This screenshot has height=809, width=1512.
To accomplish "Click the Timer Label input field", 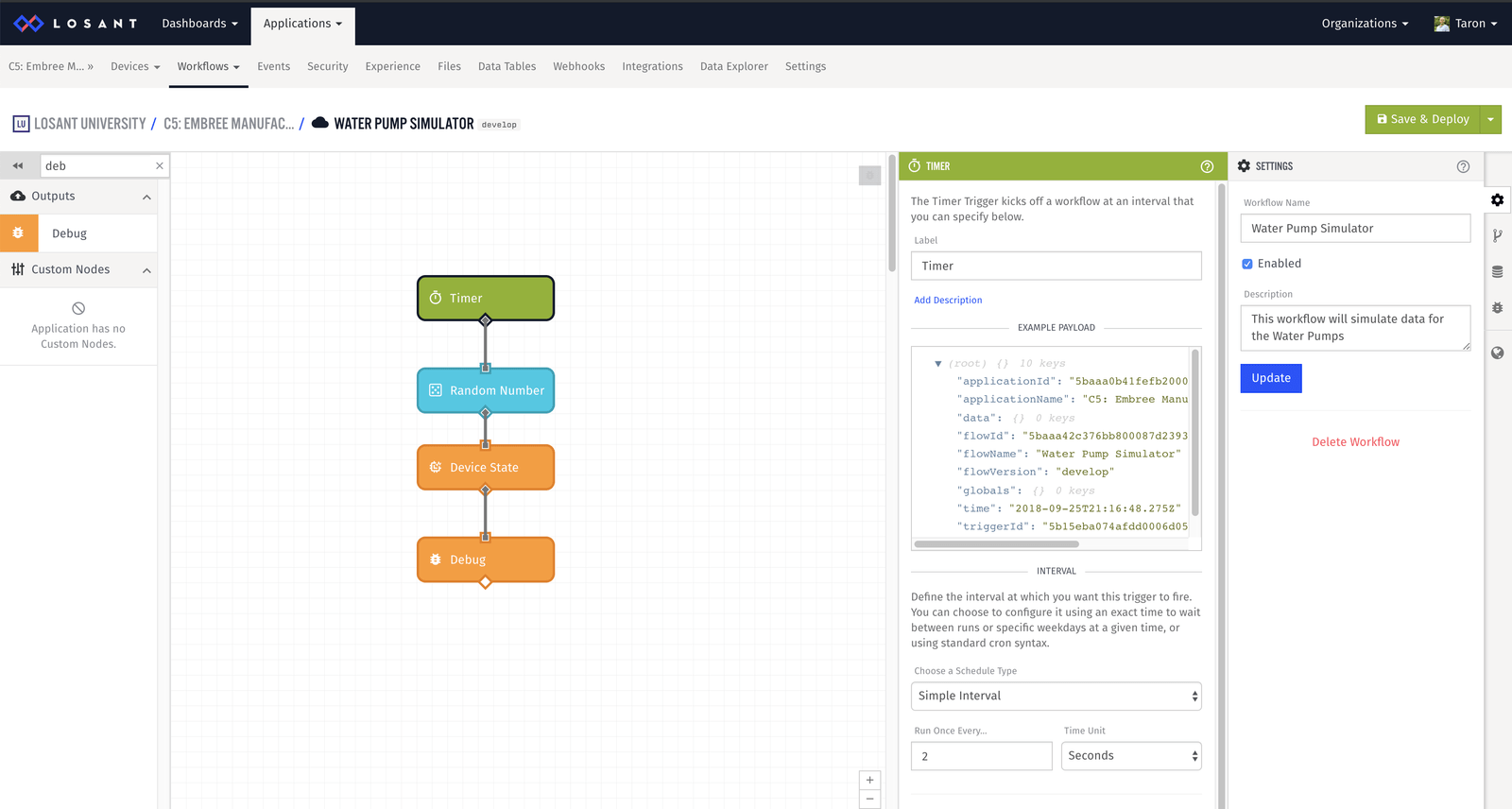I will (1057, 266).
